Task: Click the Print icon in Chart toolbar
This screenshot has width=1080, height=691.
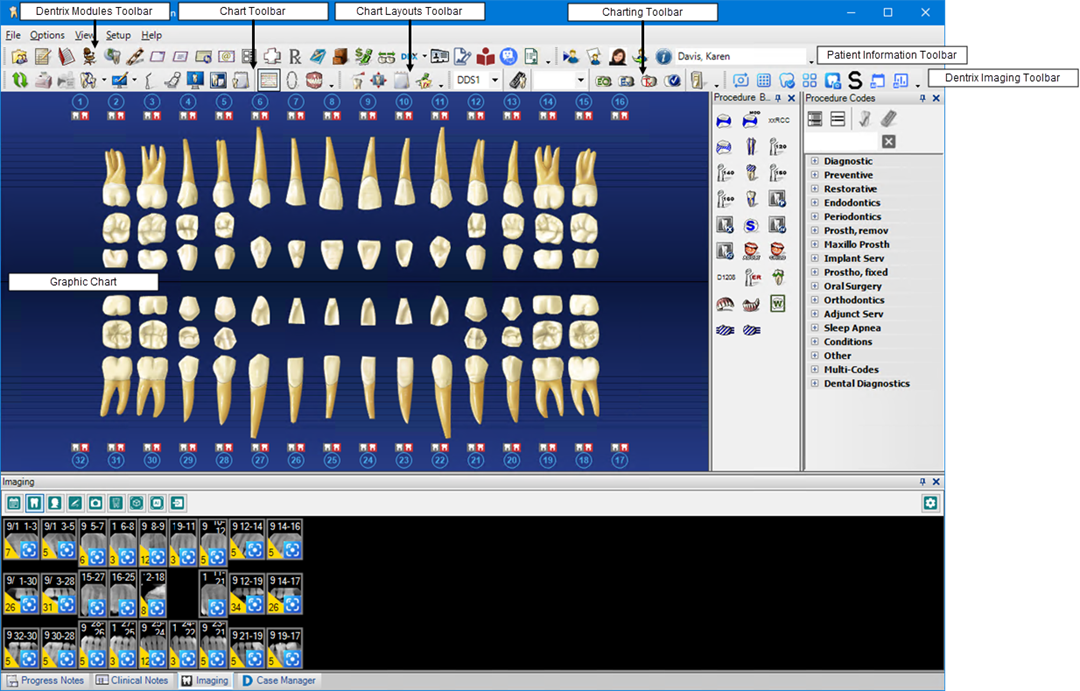Action: pos(44,80)
